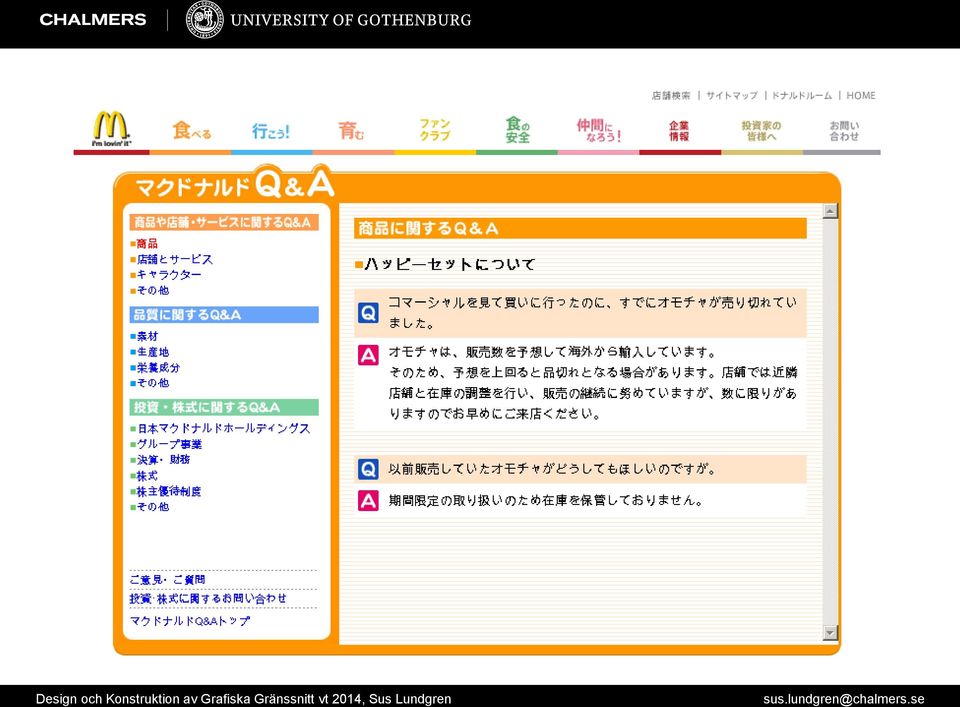The image size is (960, 707).
Task: Open the 企業情報 navigation item
Action: point(679,131)
